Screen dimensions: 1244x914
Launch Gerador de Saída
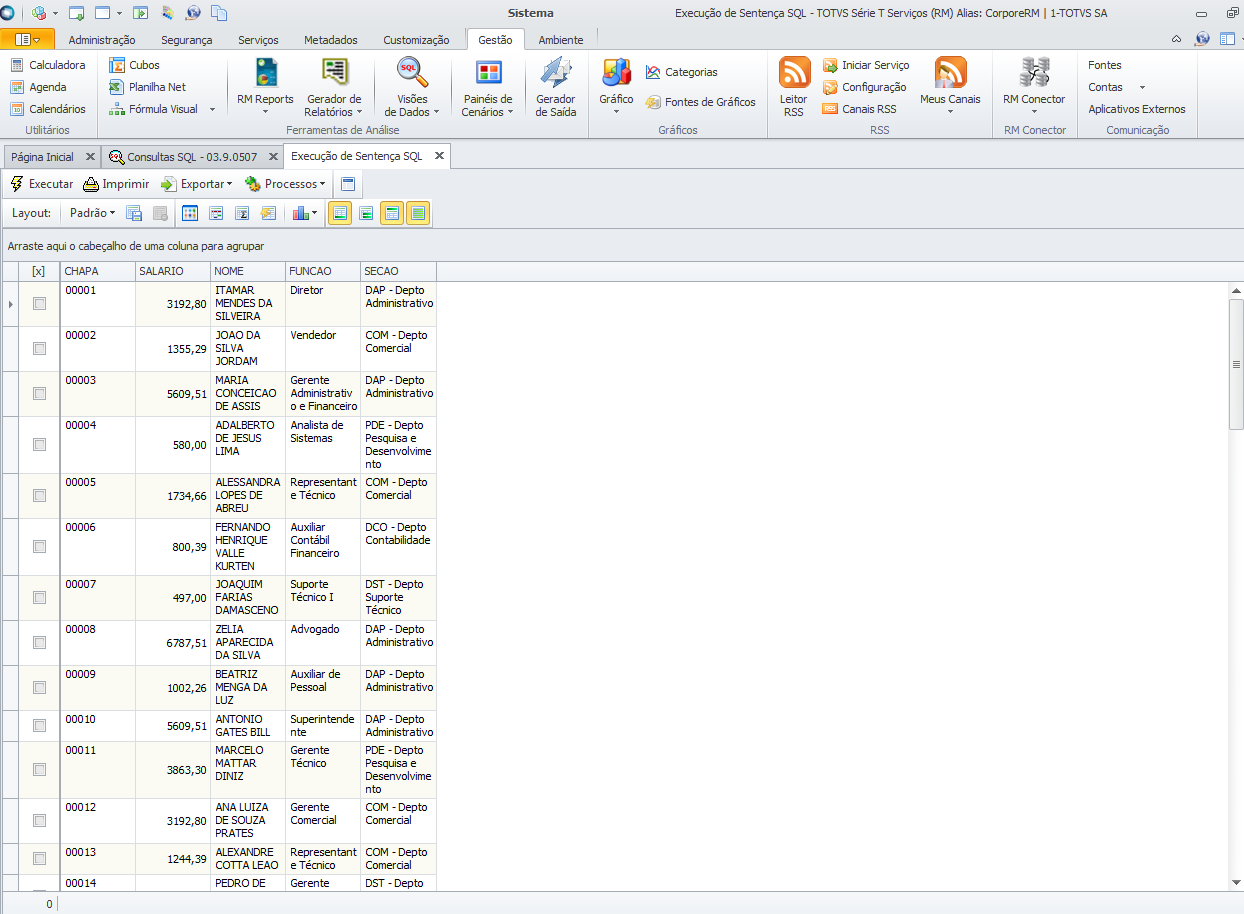555,86
